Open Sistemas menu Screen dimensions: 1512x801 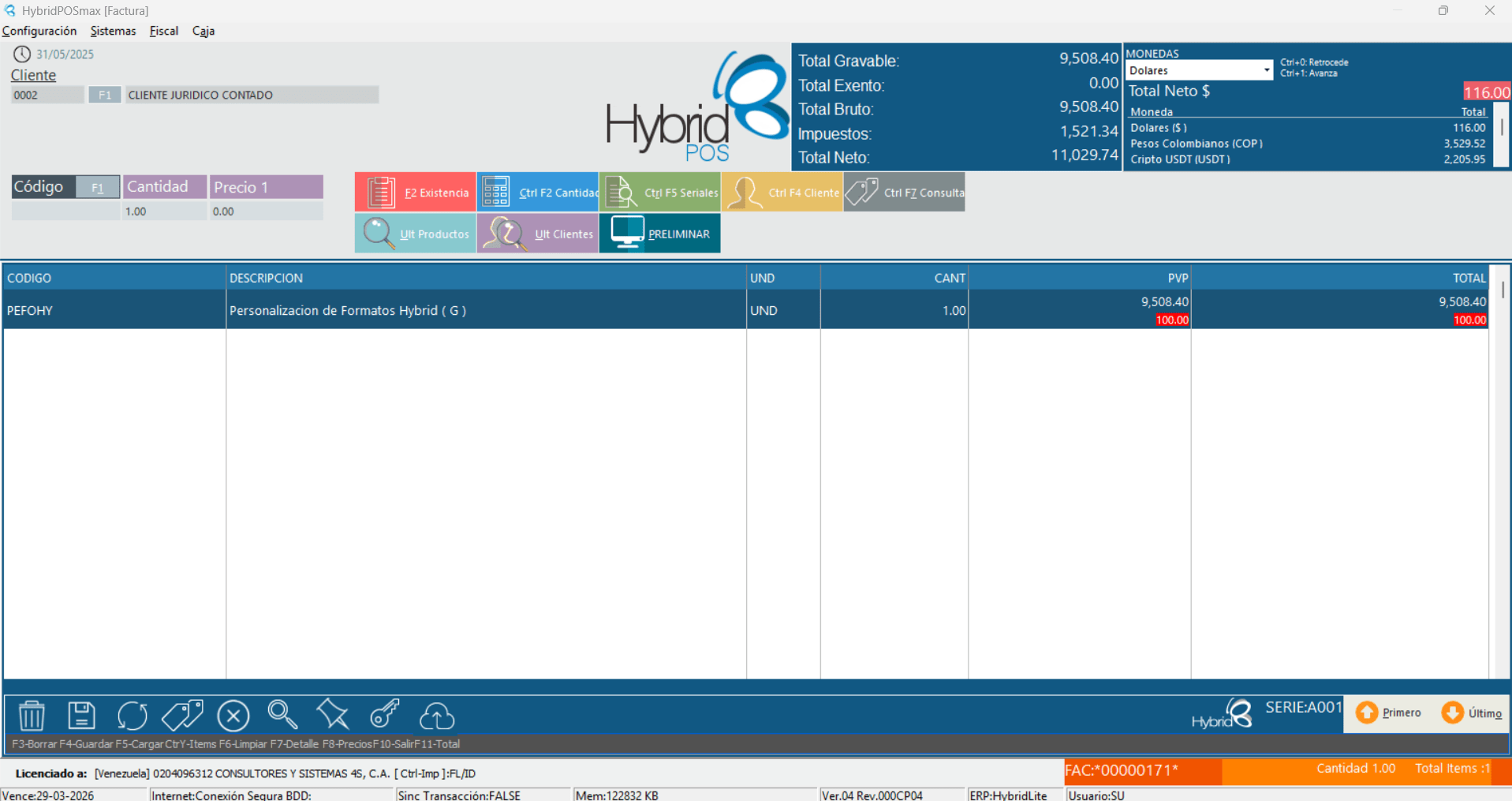[x=113, y=31]
